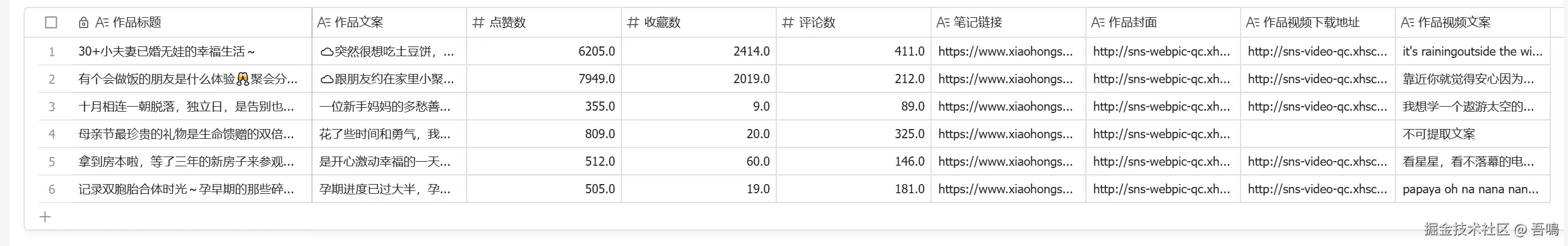
Task: Toggle the select-all rows checkbox
Action: pos(51,22)
